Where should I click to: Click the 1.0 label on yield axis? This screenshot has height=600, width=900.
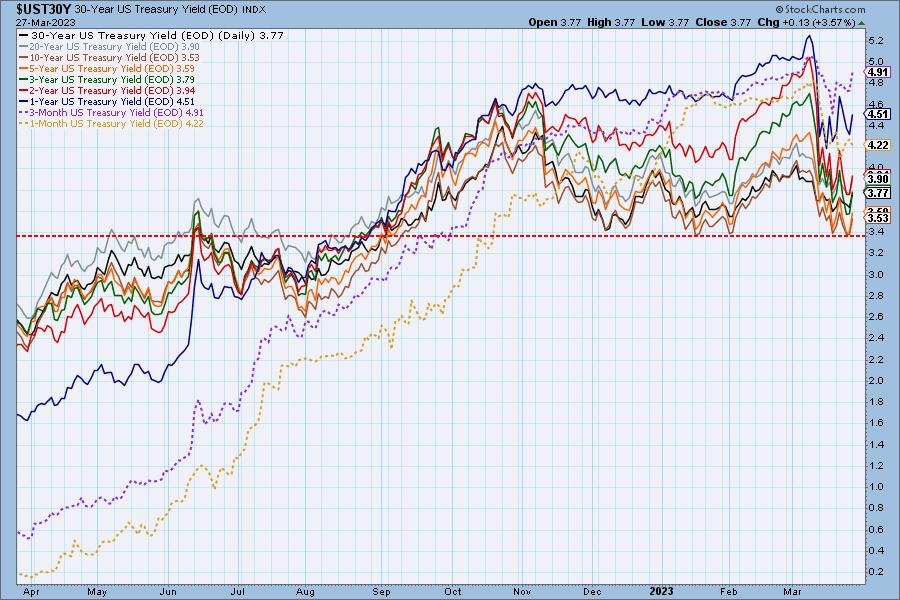(876, 486)
